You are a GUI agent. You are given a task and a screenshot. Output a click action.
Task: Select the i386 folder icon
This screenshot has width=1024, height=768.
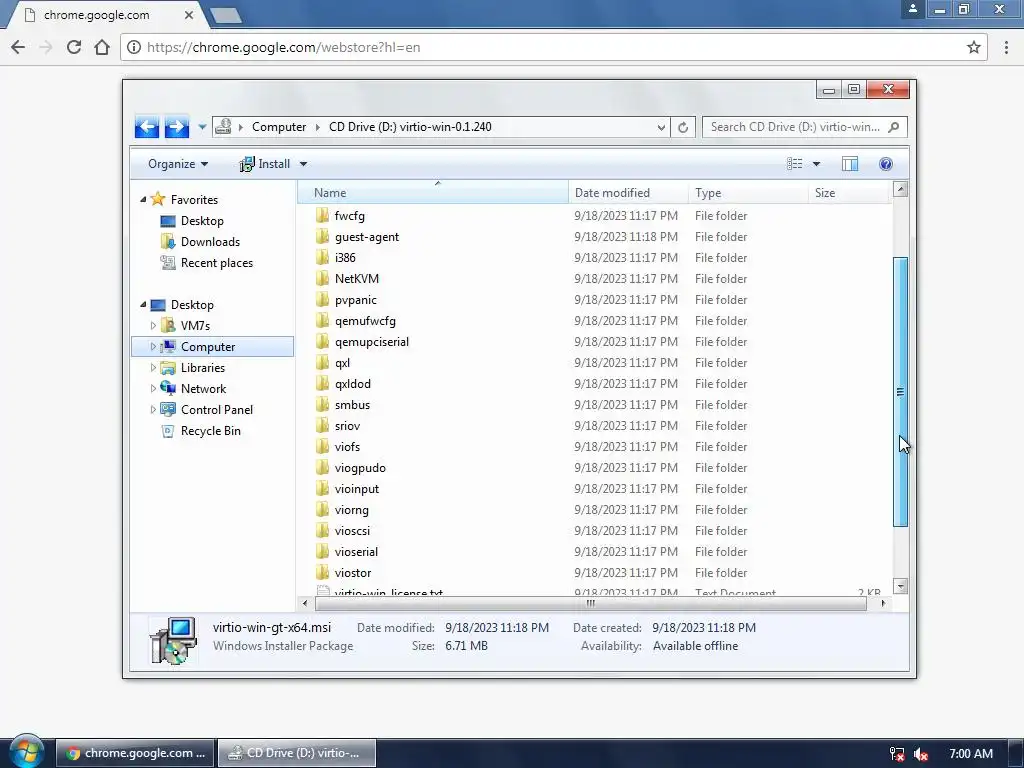click(322, 257)
